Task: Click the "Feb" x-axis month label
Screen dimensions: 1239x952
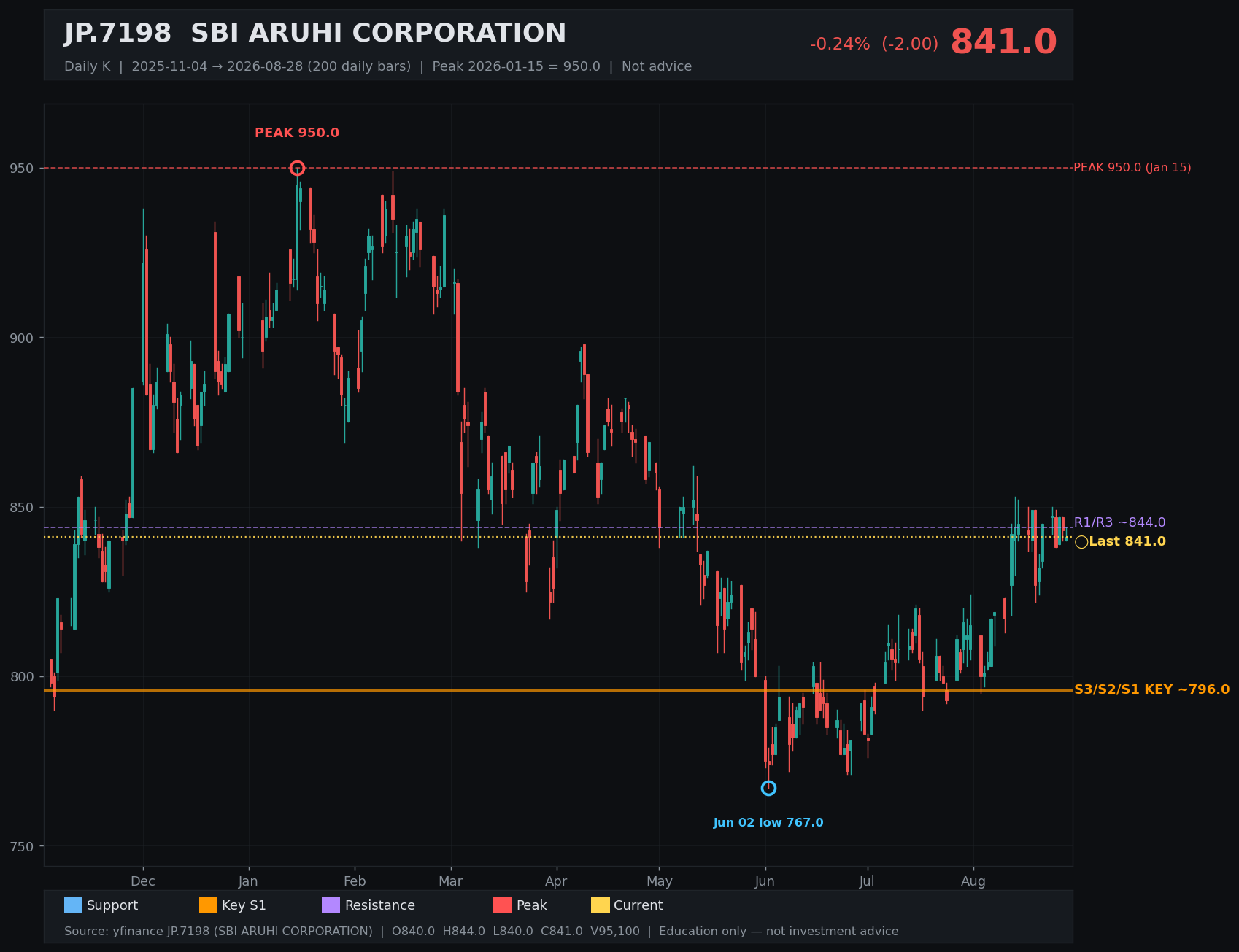Action: click(355, 881)
